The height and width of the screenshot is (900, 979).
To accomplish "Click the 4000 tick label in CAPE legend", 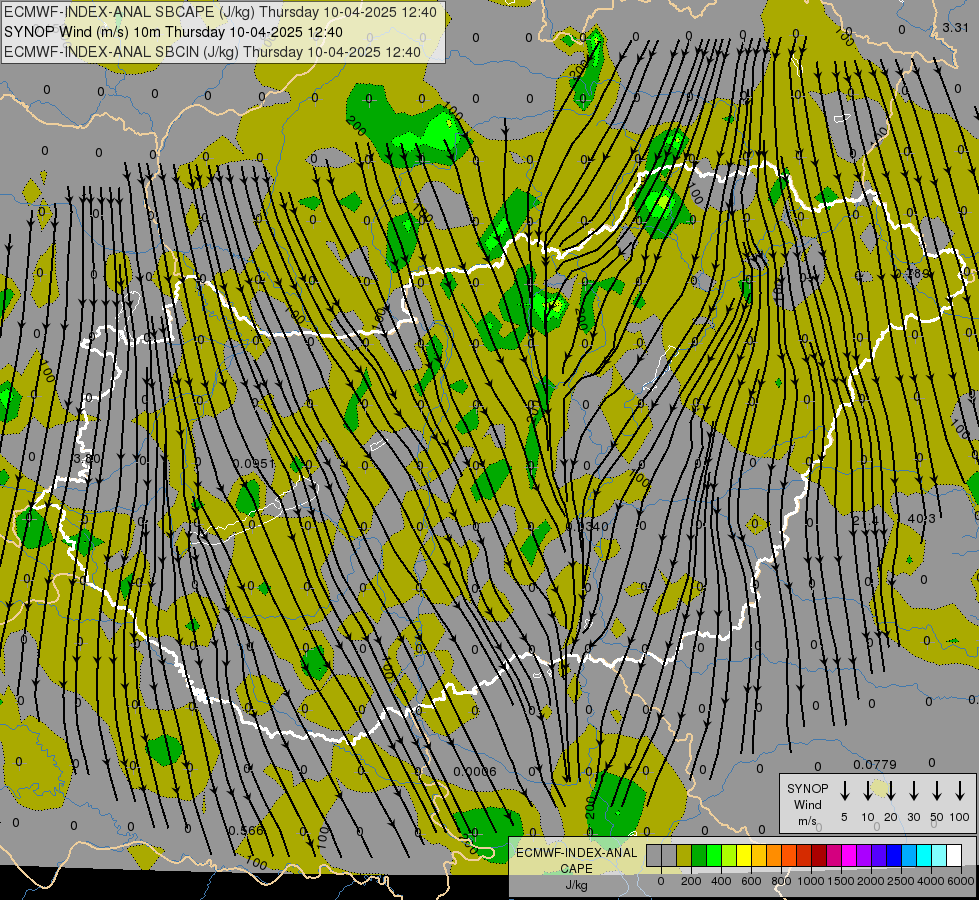I will point(931,881).
